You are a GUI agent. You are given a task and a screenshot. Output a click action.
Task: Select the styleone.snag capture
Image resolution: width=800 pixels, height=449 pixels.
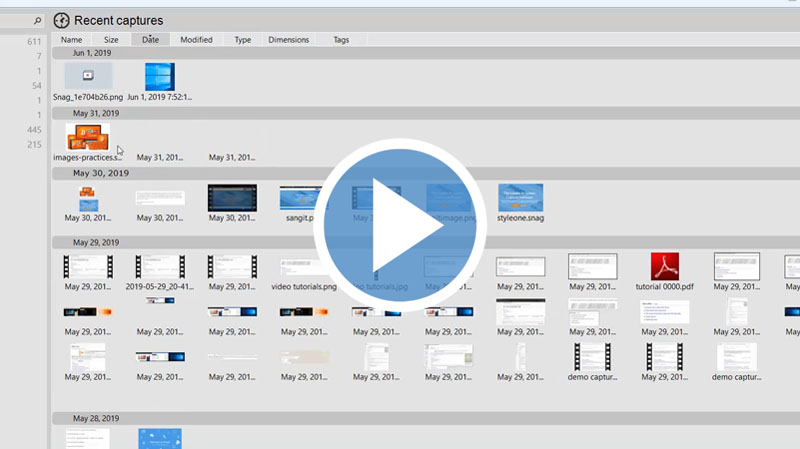[x=520, y=197]
